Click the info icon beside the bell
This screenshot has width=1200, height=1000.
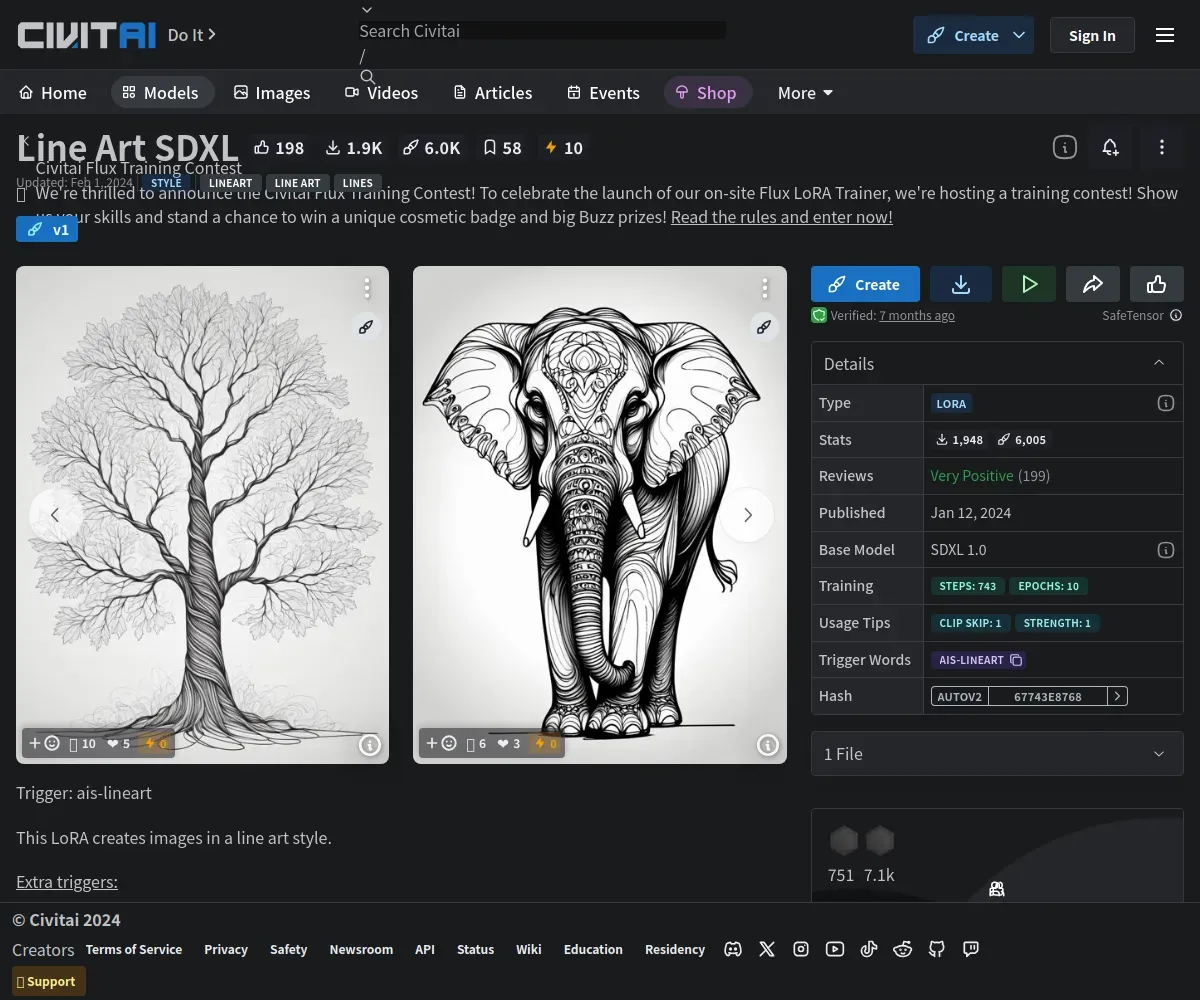[1065, 148]
